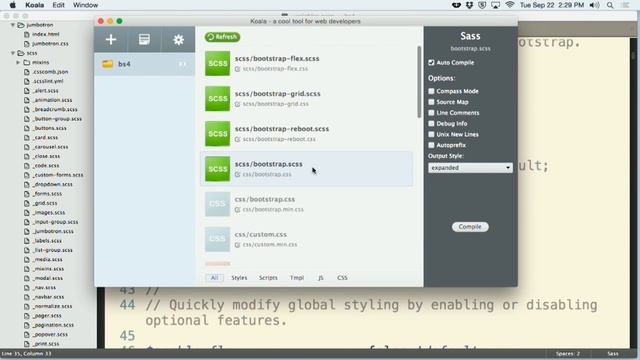Open _navbar.scss in editor sidebar
The width and height of the screenshot is (640, 360).
(x=49, y=297)
